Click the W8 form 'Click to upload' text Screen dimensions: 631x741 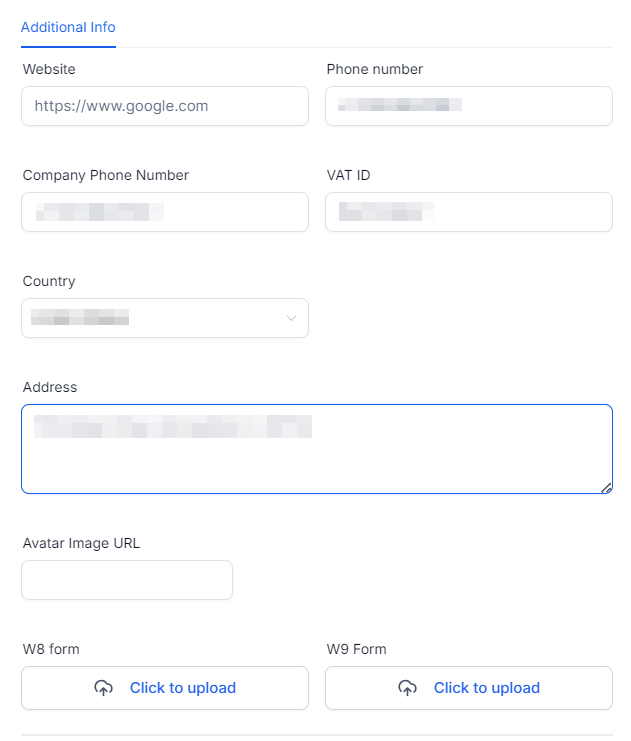(183, 688)
